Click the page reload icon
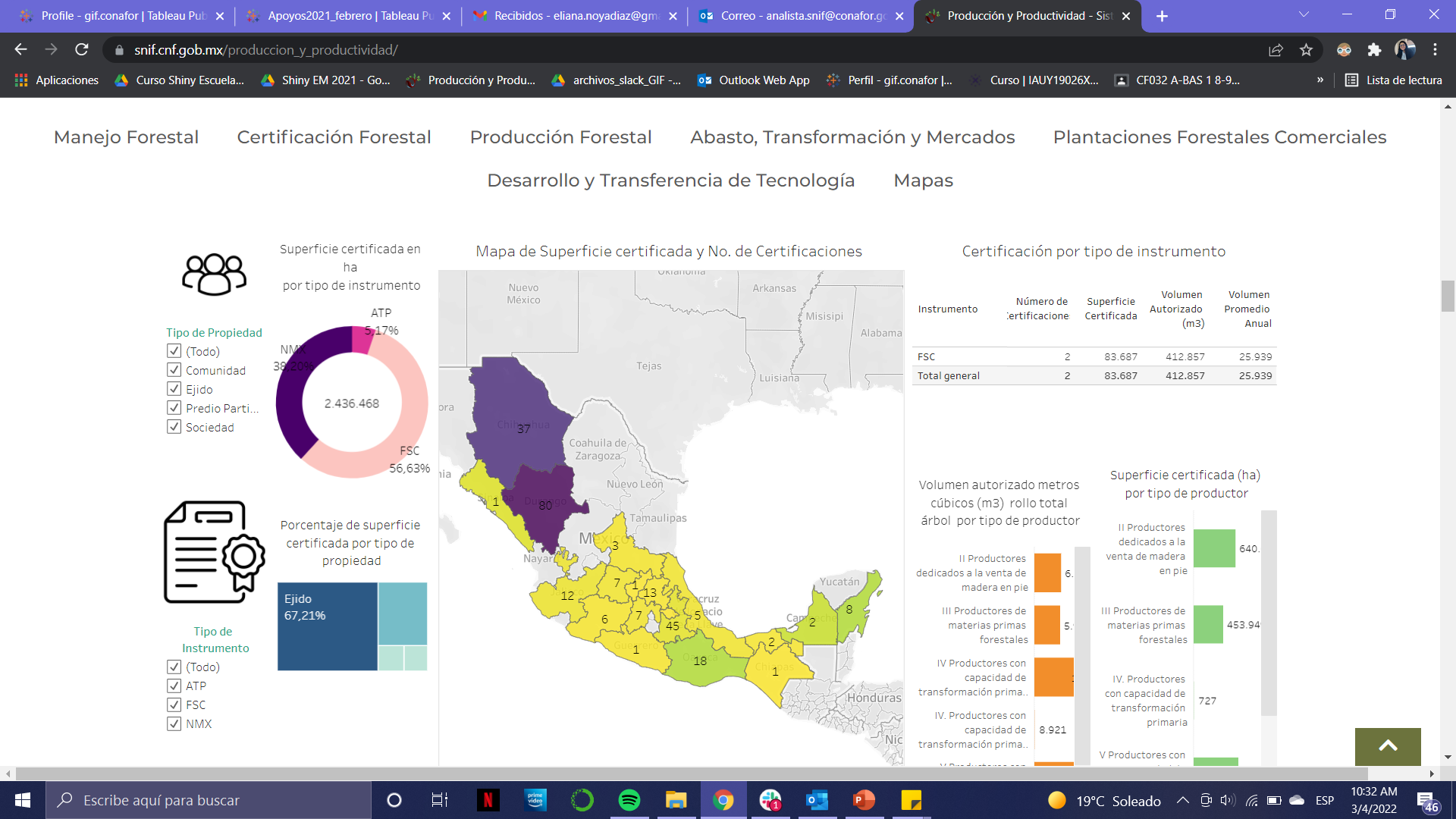The image size is (1456, 819). pyautogui.click(x=82, y=50)
